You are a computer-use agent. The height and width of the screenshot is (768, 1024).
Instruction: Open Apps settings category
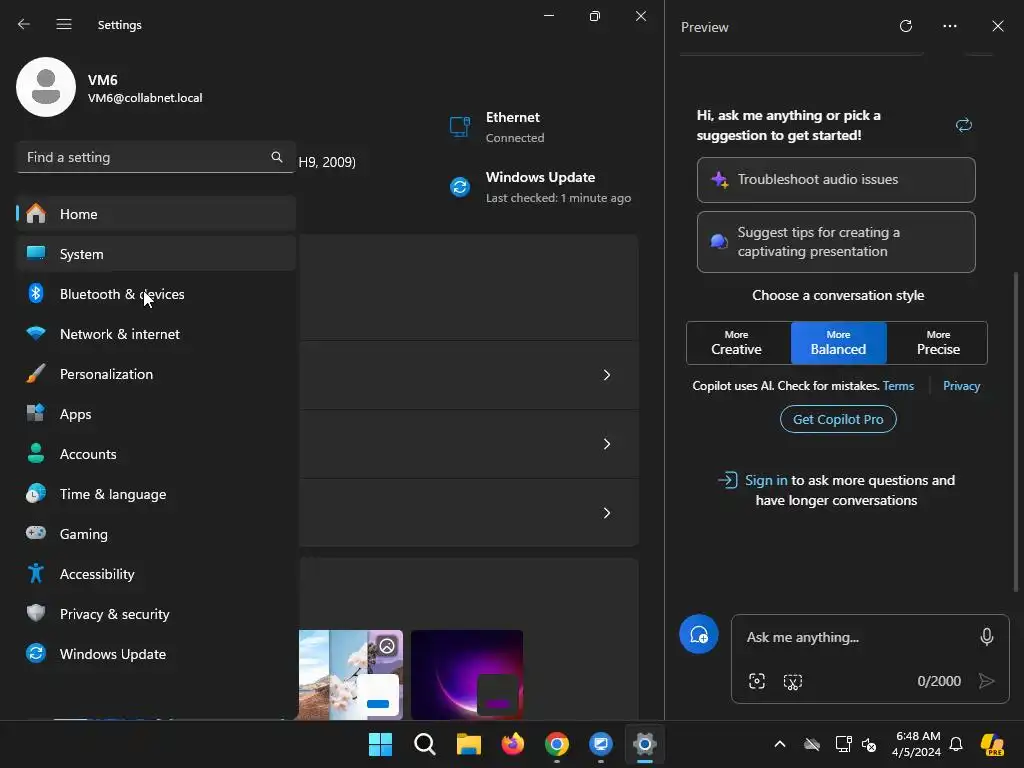155,413
